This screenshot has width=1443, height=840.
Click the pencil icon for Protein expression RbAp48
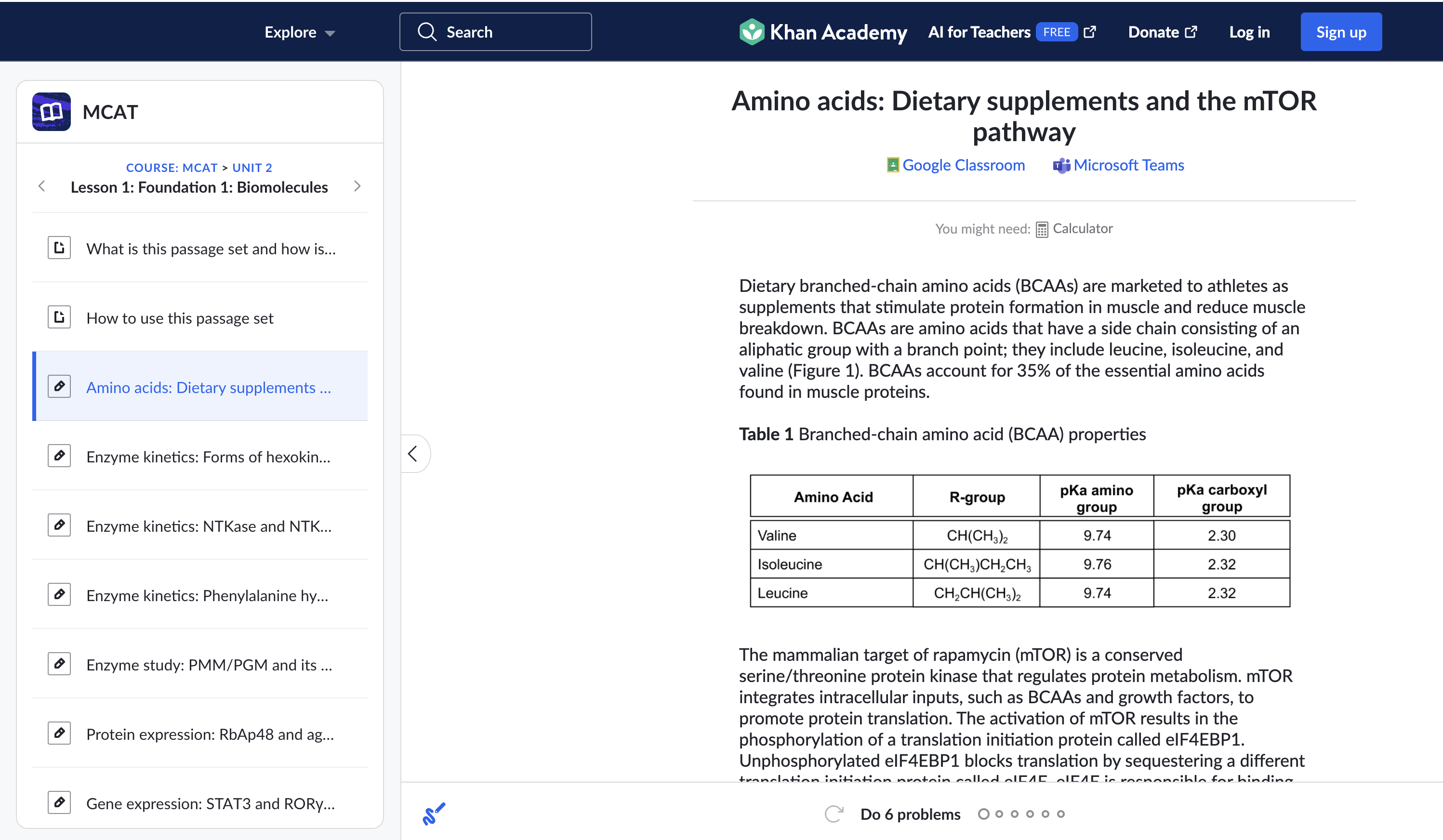click(x=59, y=733)
